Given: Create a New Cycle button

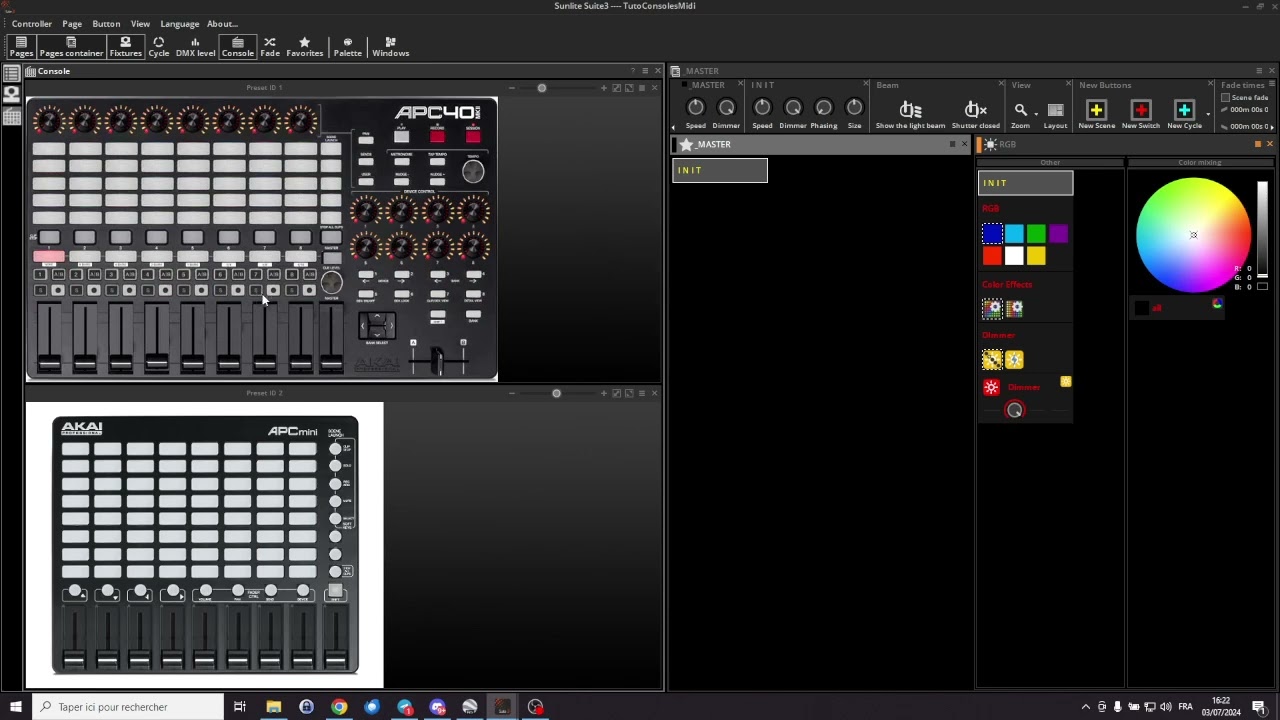Looking at the screenshot, I should (1184, 110).
